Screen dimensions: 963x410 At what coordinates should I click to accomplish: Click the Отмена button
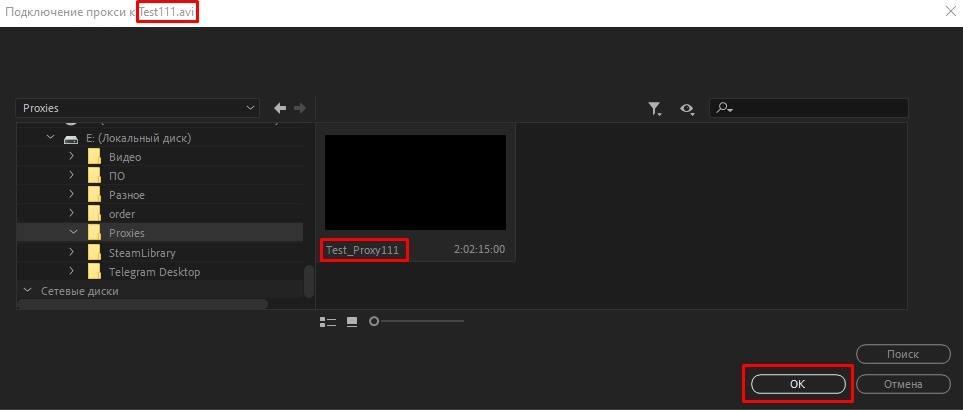coord(903,384)
